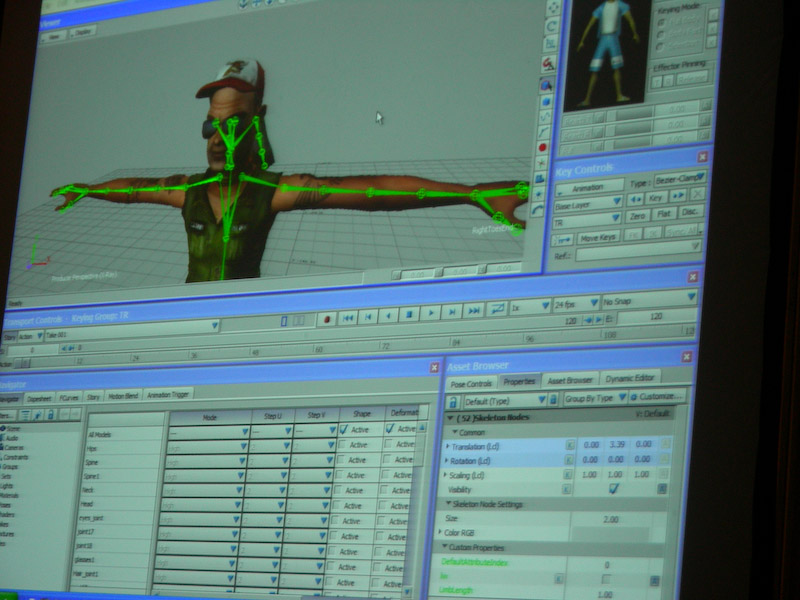Switch to the Animation Trigger tab
This screenshot has width=800, height=600.
(167, 394)
